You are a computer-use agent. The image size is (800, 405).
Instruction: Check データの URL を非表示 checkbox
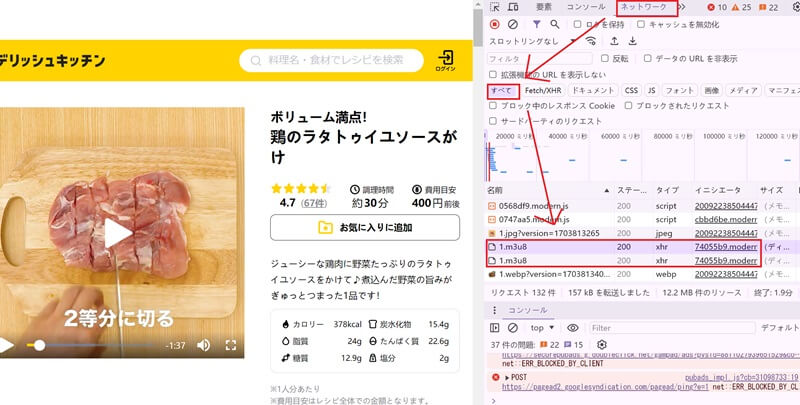point(647,58)
